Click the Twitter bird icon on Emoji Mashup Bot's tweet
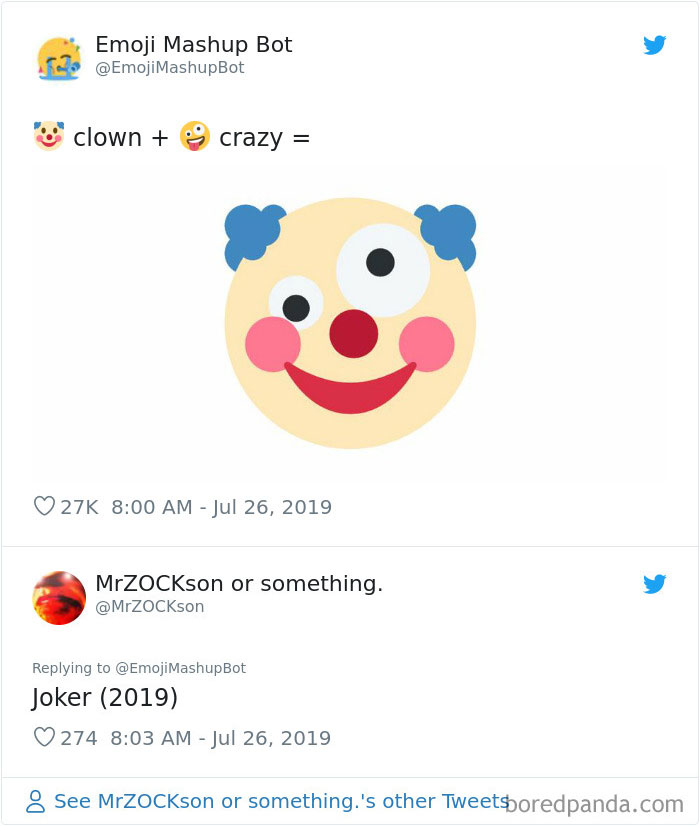The width and height of the screenshot is (700, 826). pyautogui.click(x=655, y=45)
